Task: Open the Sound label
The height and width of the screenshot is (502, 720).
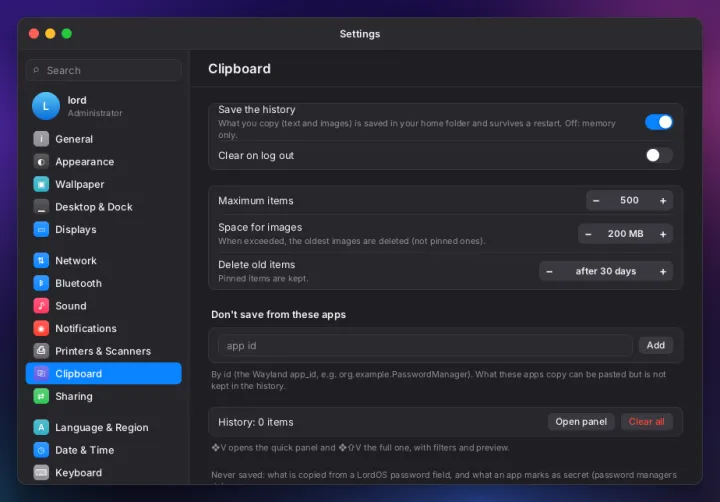Action: [71, 306]
